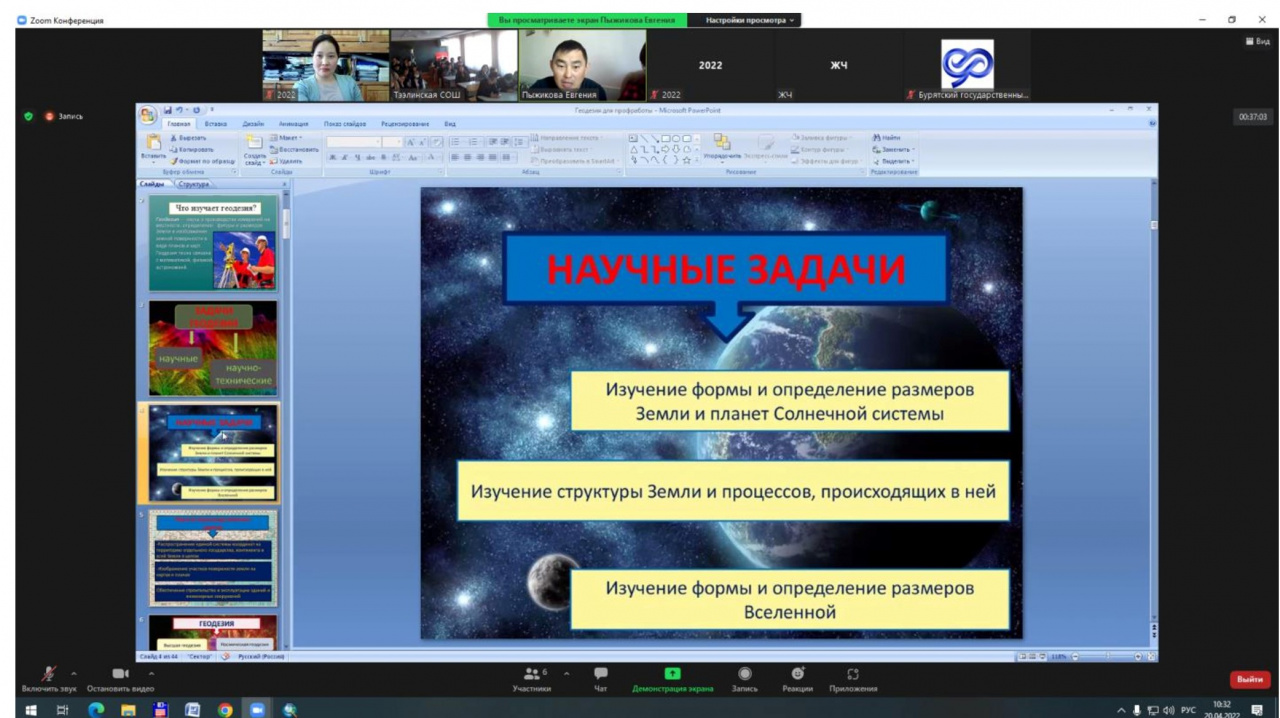Click the green encryption shield icon
The width and height of the screenshot is (1280, 718).
pos(29,116)
